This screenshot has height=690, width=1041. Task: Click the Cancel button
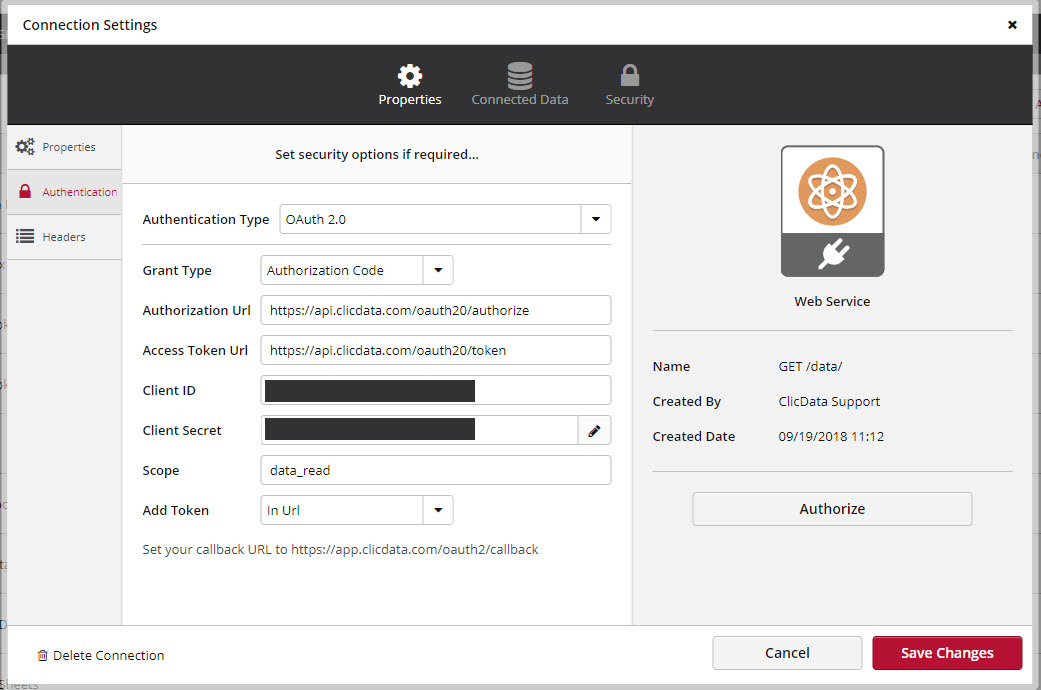[786, 653]
